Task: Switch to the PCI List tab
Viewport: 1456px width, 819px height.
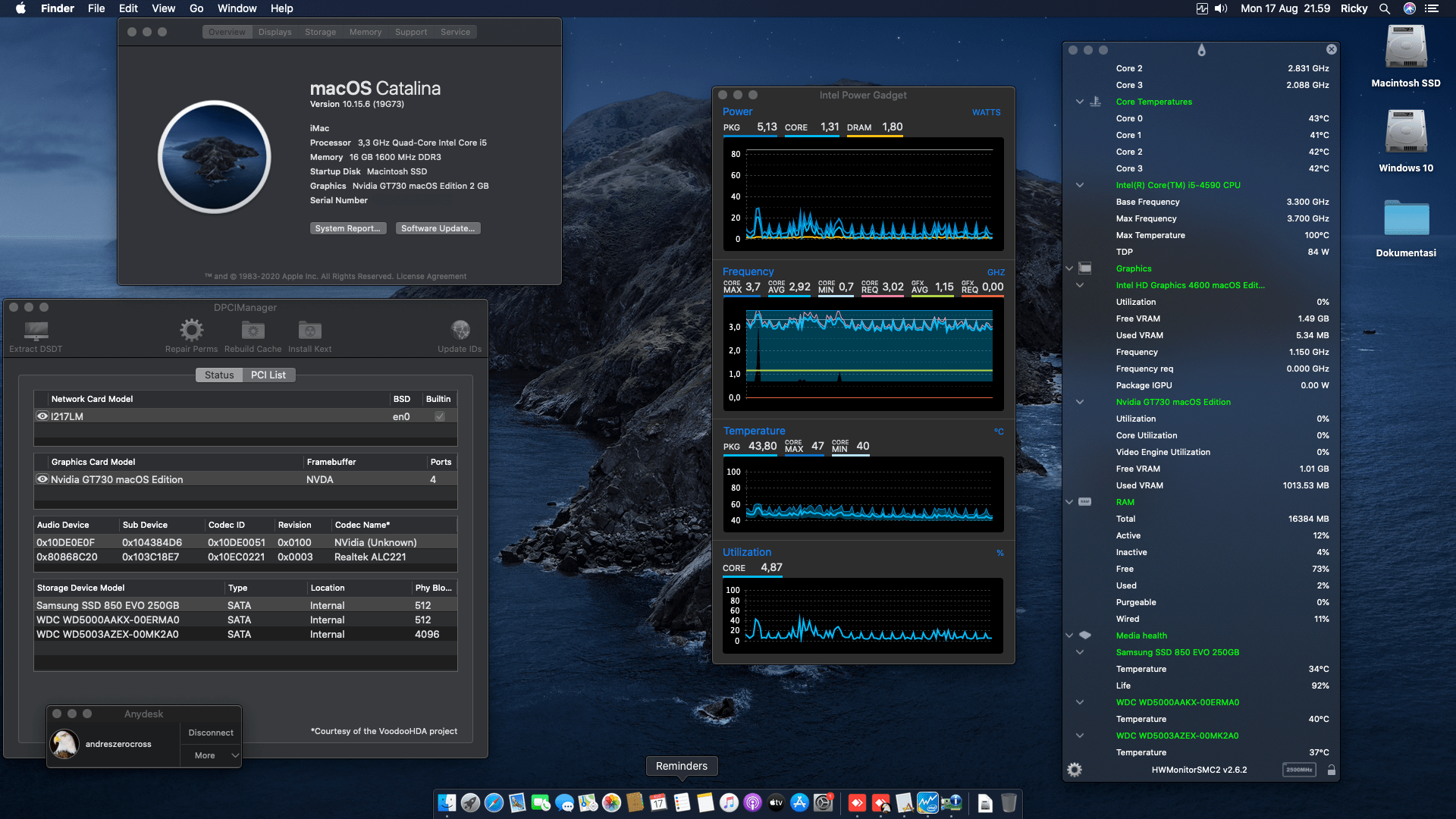Action: 268,375
